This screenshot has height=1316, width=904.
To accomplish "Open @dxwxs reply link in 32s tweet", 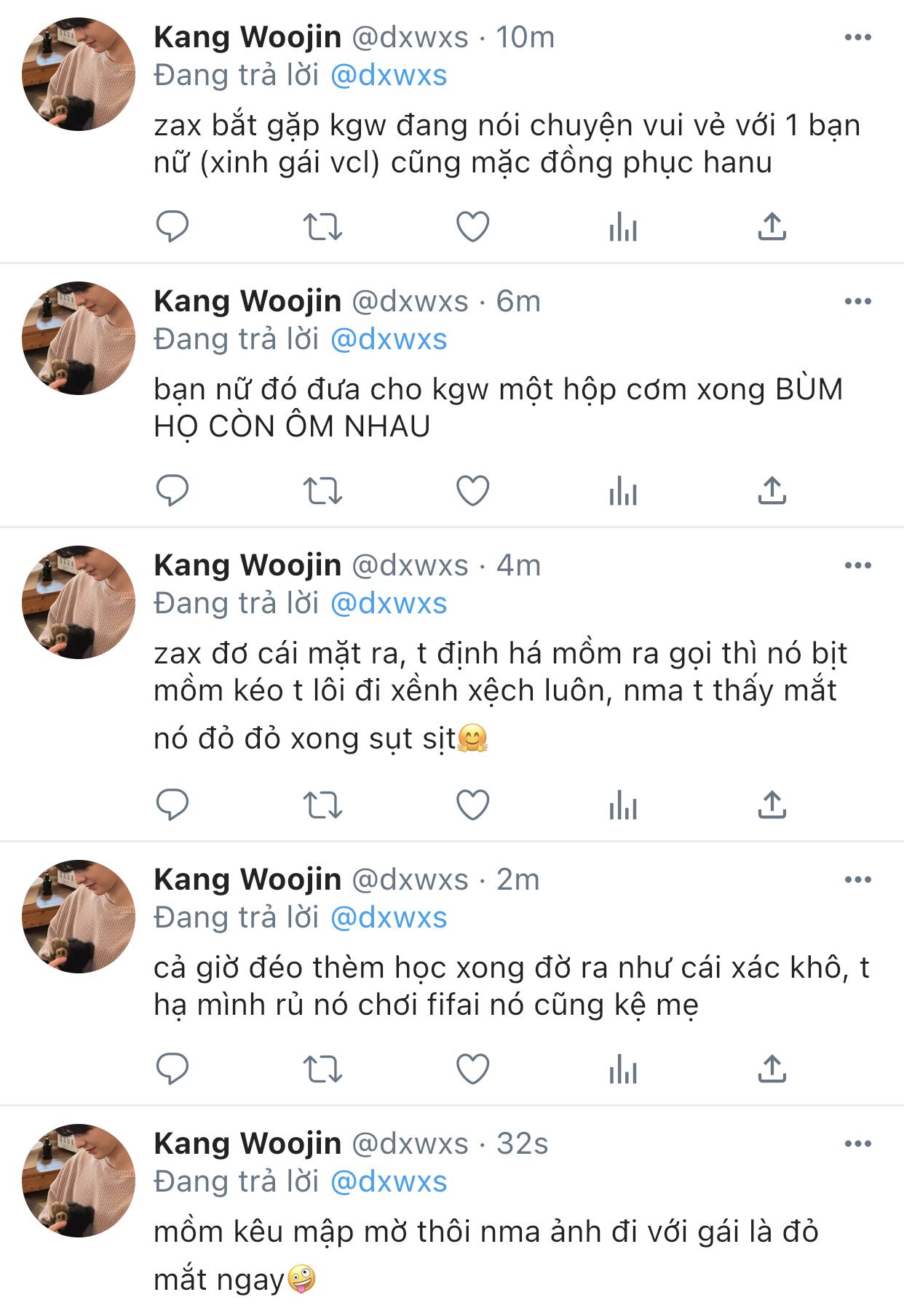I will pyautogui.click(x=389, y=1181).
